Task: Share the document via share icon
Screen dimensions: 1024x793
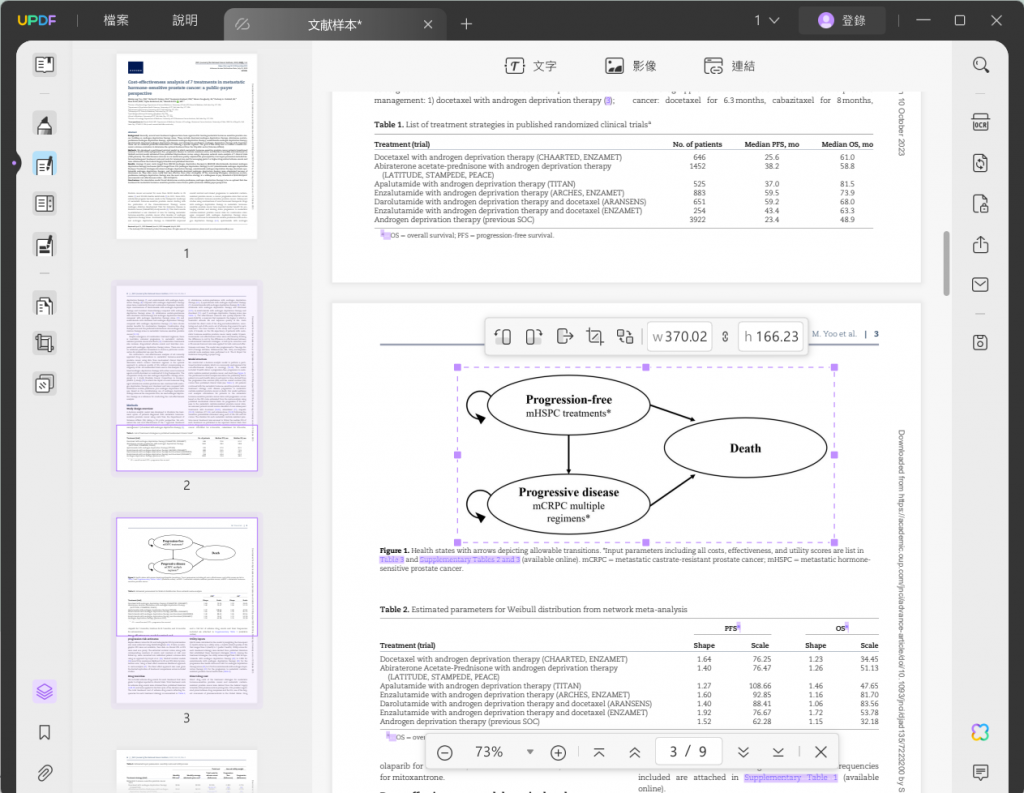Action: (x=980, y=245)
